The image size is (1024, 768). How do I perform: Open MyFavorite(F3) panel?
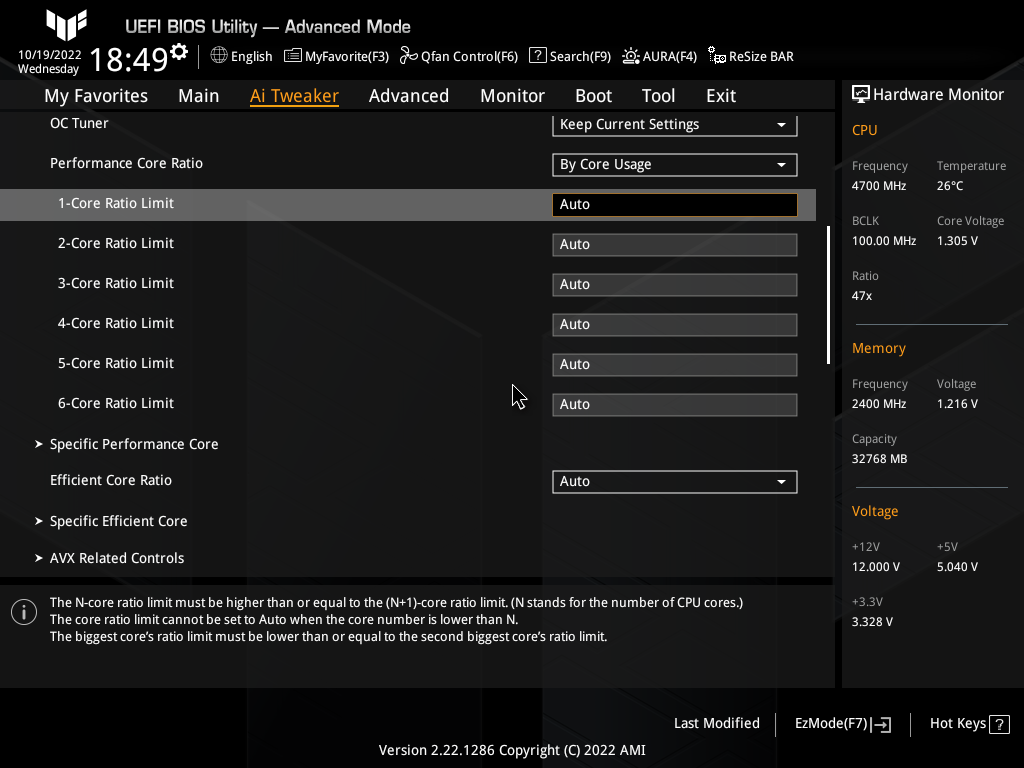coord(336,56)
